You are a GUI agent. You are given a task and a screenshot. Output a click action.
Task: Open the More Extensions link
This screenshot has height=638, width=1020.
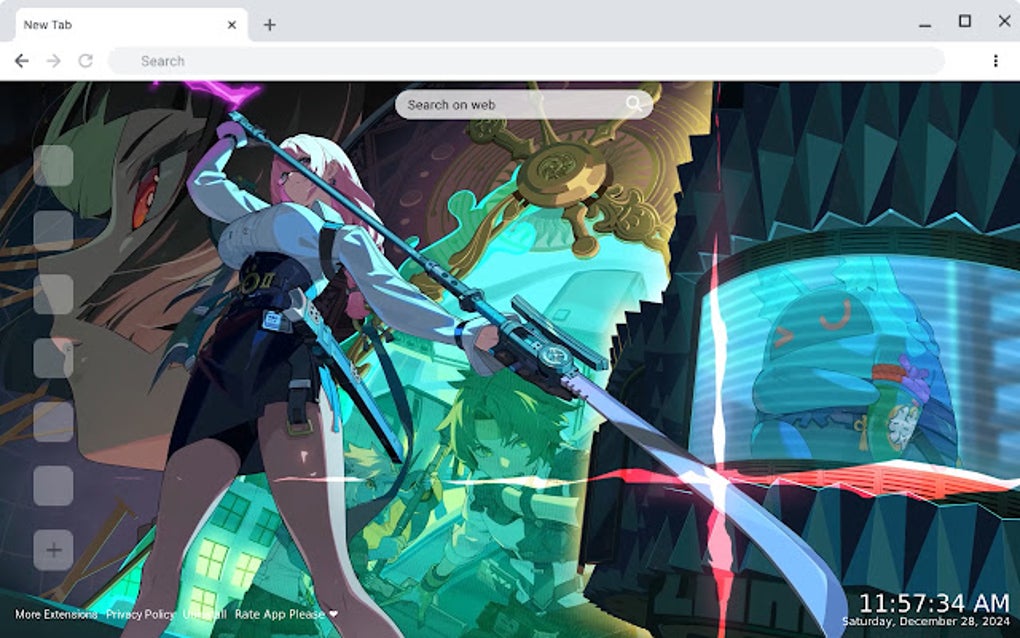55,615
